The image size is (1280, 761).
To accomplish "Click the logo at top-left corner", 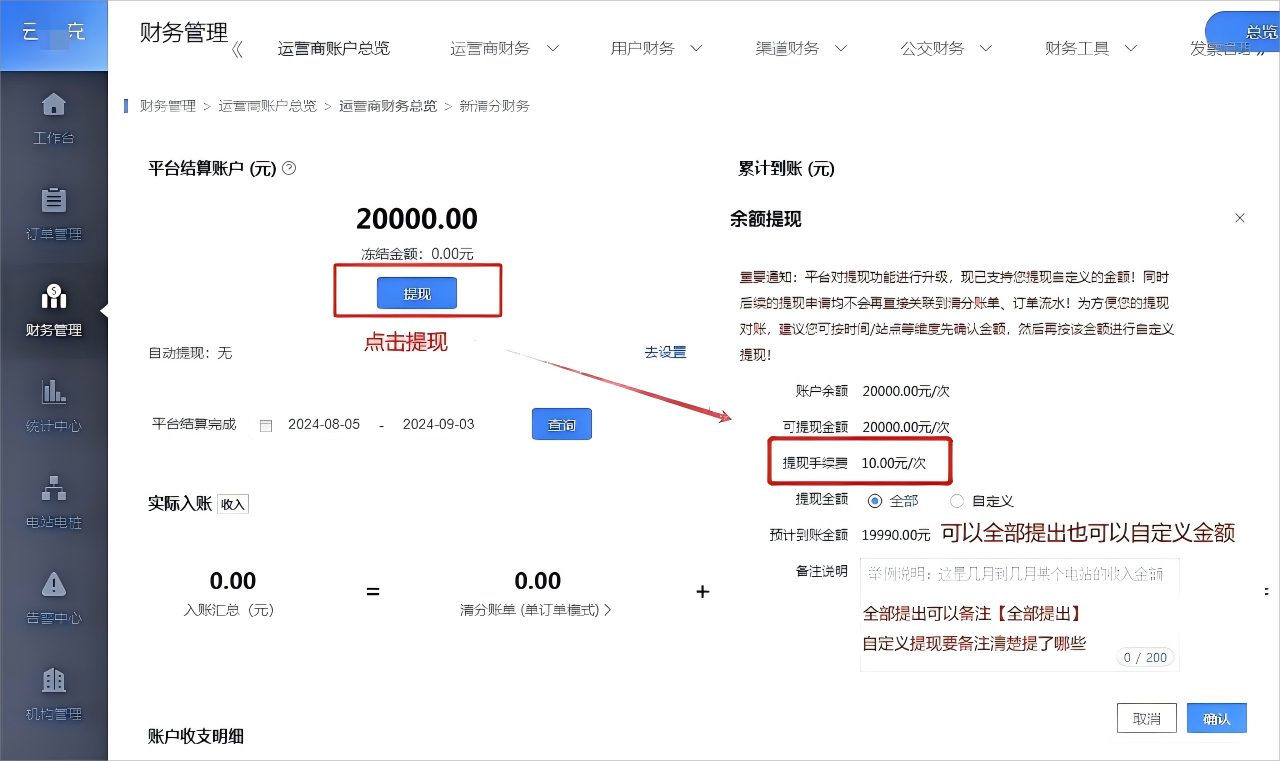I will click(x=54, y=35).
